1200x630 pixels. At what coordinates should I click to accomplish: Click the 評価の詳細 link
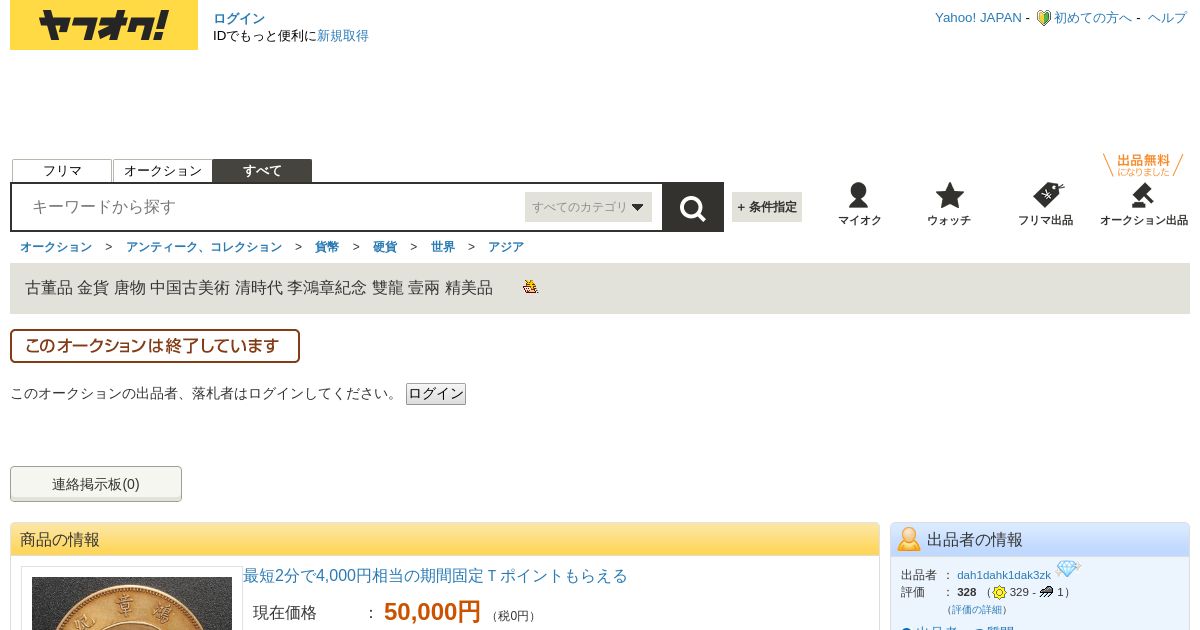977,609
